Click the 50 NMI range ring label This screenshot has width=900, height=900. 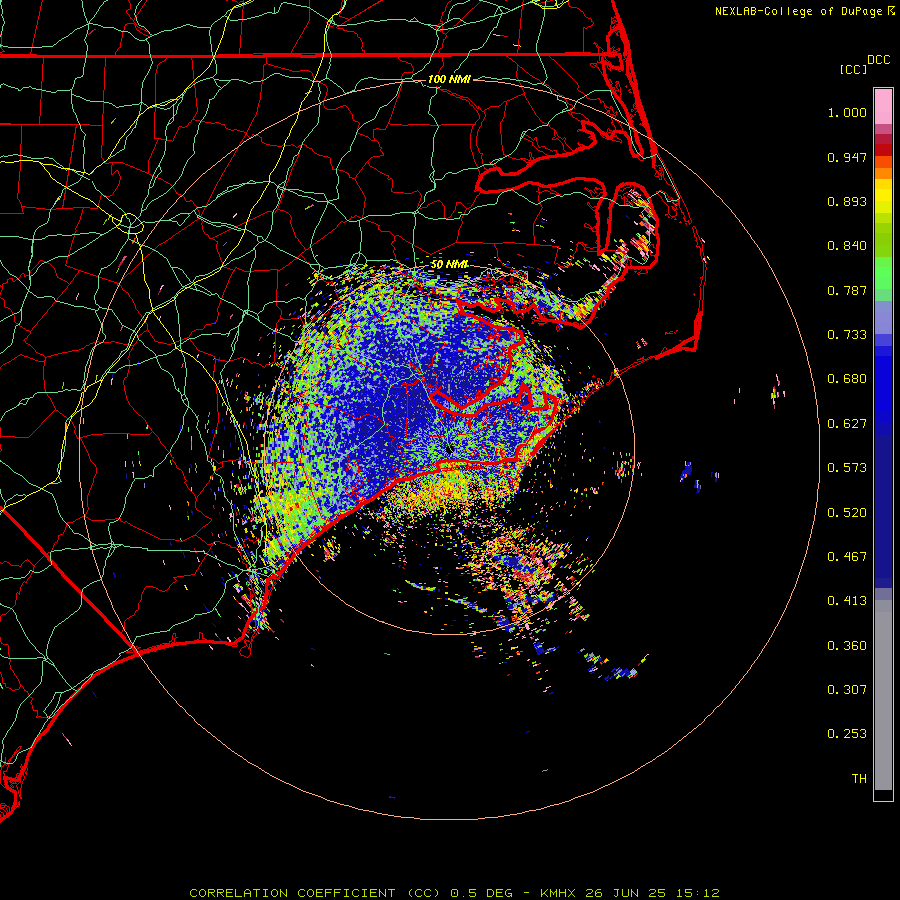(x=449, y=264)
